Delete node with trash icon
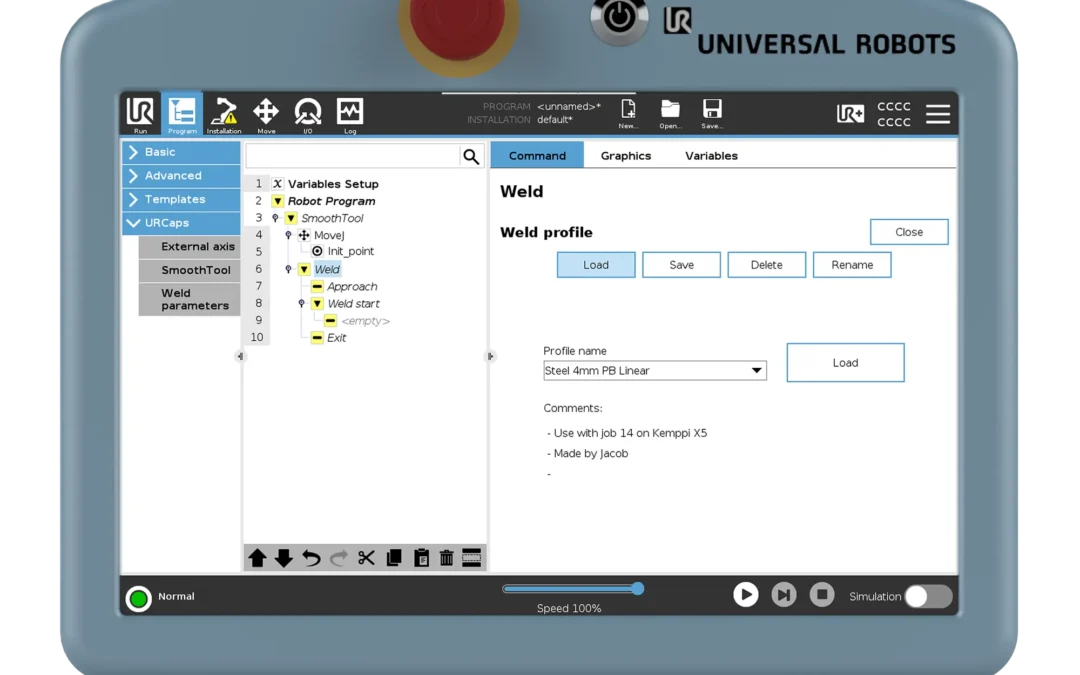The width and height of the screenshot is (1080, 675). point(446,558)
